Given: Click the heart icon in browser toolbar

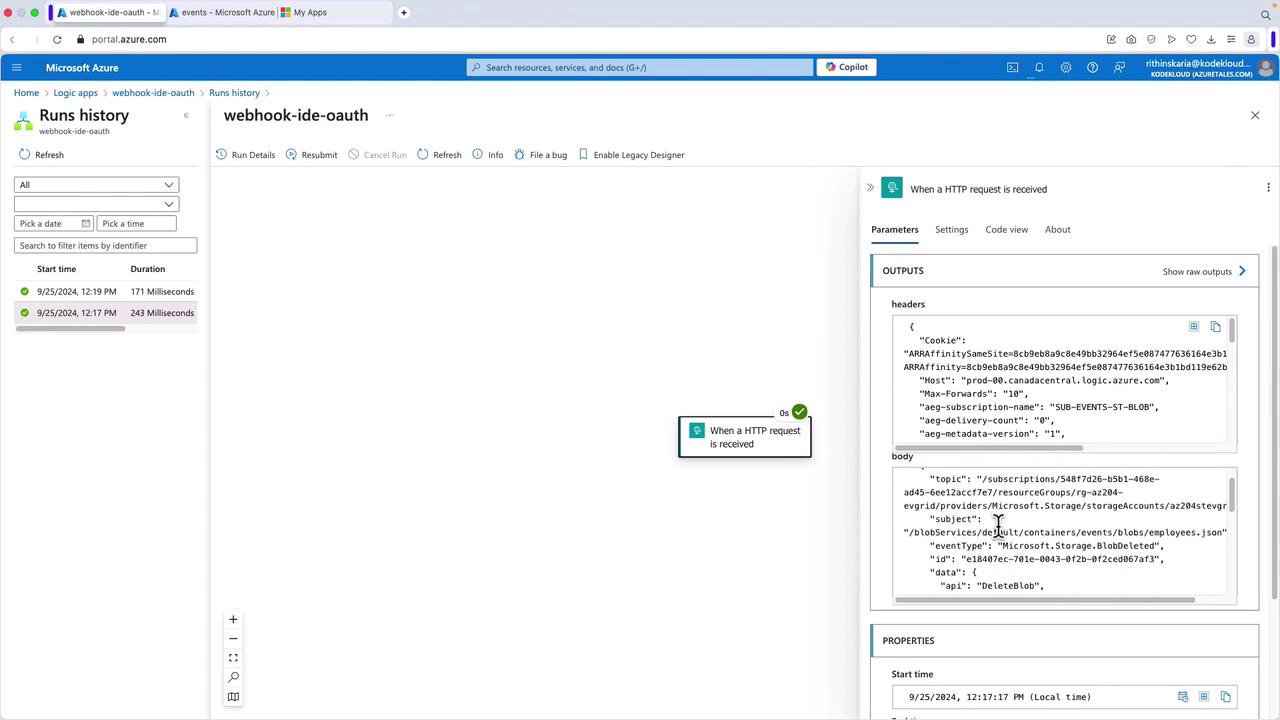Looking at the screenshot, I should (1191, 39).
